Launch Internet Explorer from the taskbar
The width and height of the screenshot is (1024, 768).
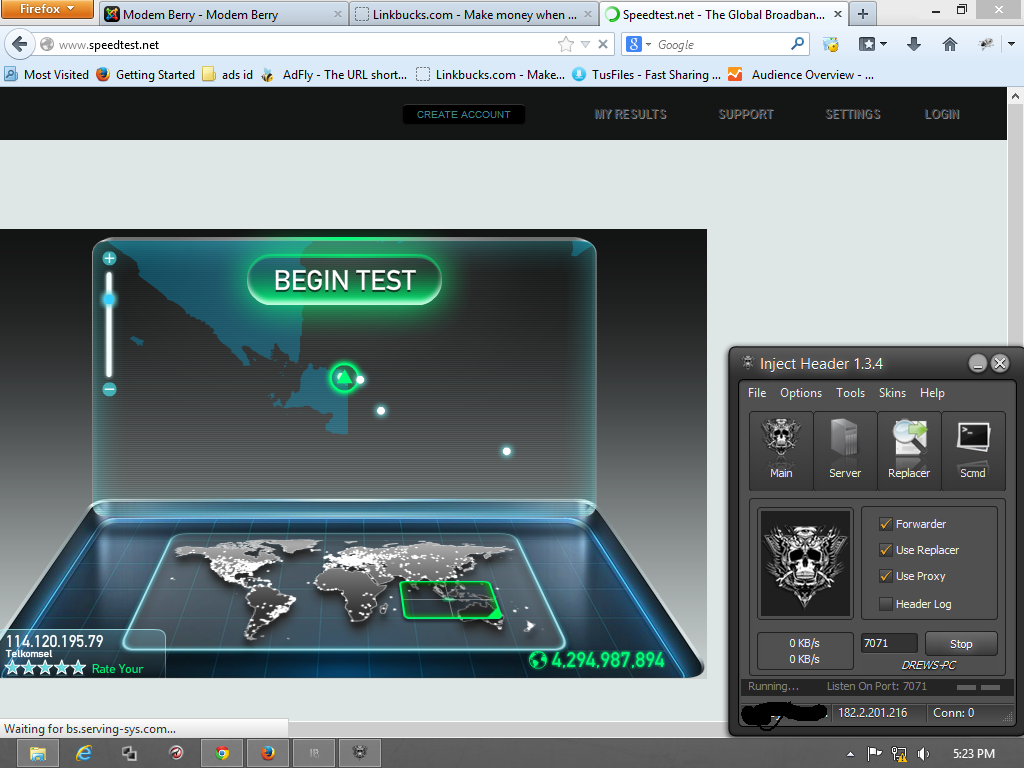tap(84, 754)
